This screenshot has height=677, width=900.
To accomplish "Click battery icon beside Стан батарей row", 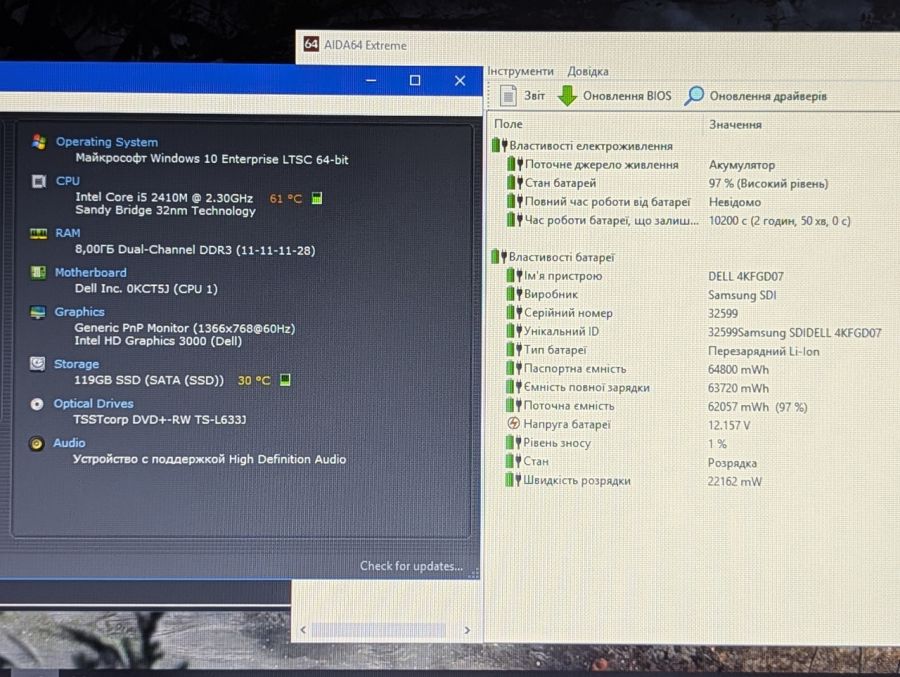I will point(515,183).
